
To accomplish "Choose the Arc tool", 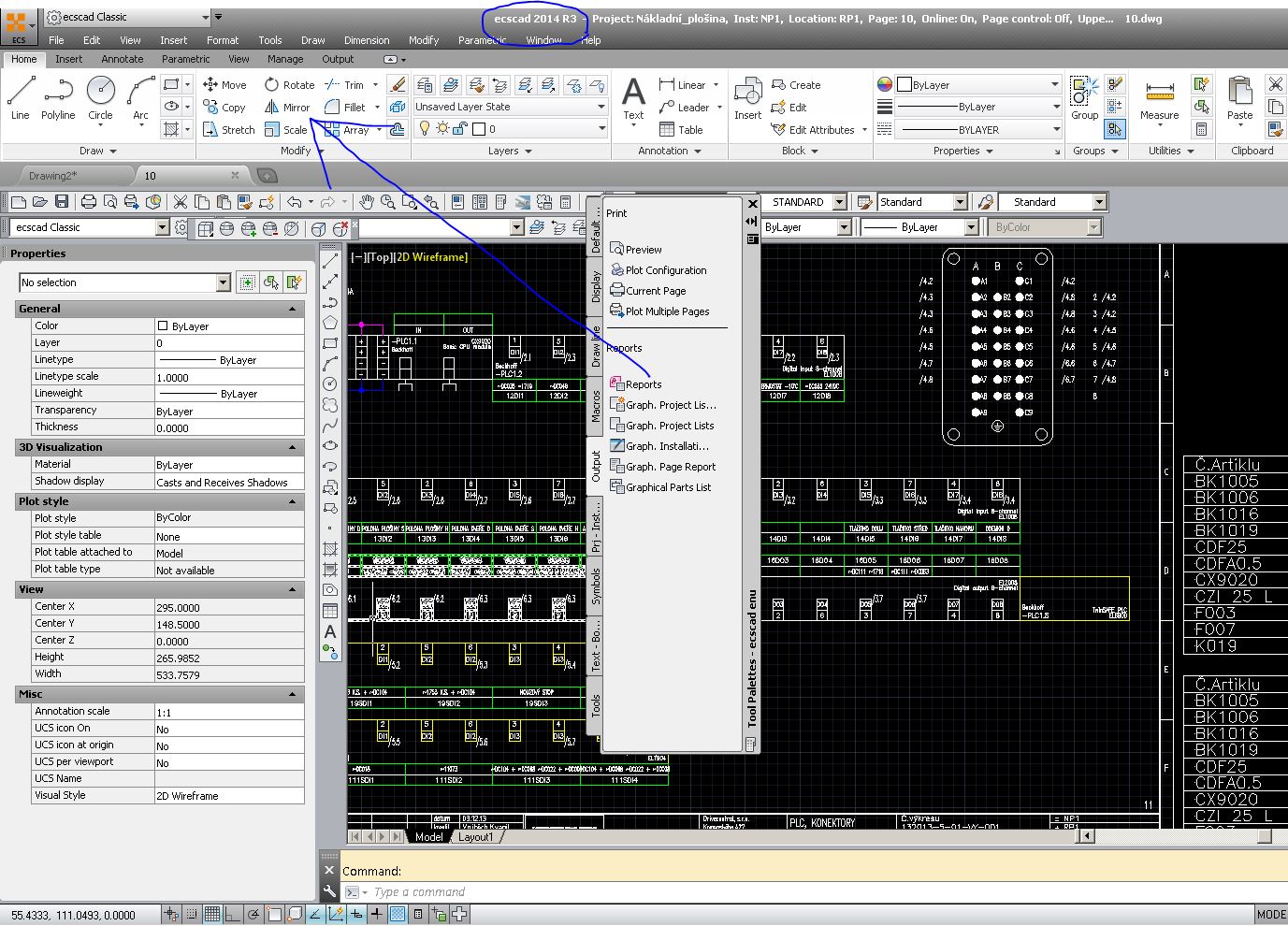I will (140, 99).
